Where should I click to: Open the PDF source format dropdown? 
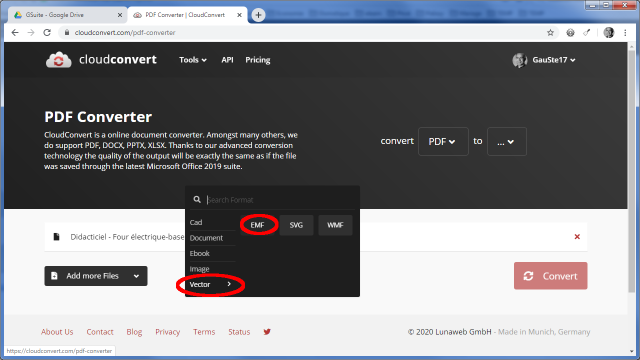443,142
